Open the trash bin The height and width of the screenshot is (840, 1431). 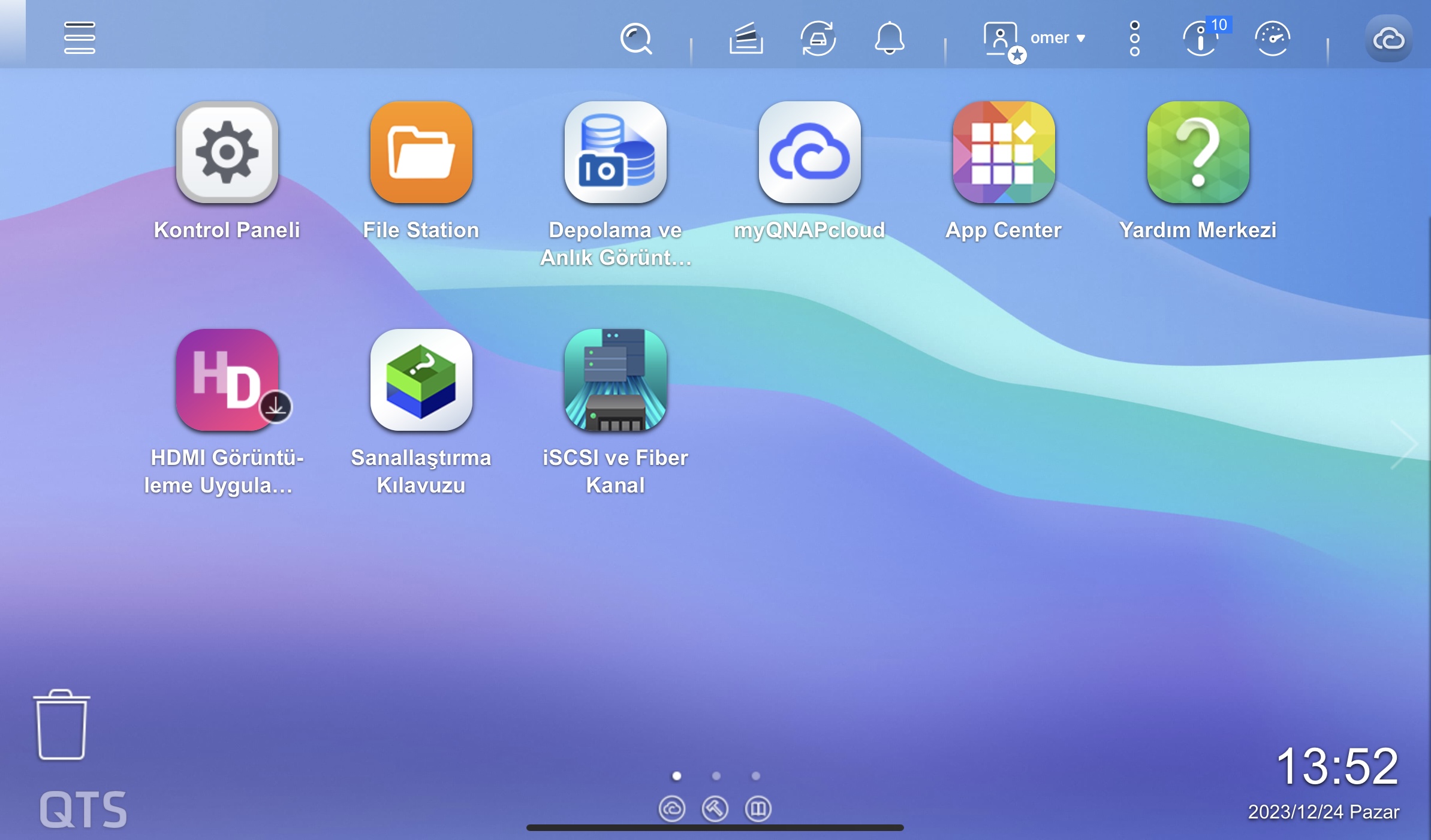[x=62, y=725]
